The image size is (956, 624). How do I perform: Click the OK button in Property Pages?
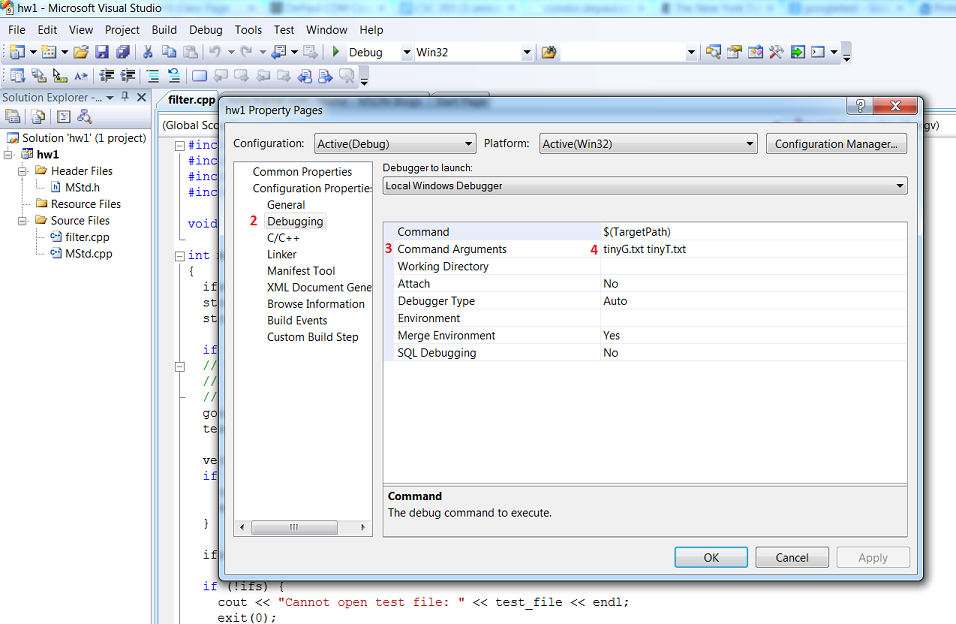[x=710, y=557]
